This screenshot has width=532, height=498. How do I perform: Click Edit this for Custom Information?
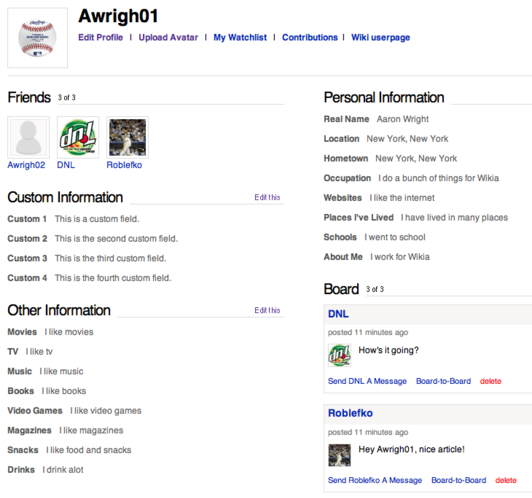point(267,197)
